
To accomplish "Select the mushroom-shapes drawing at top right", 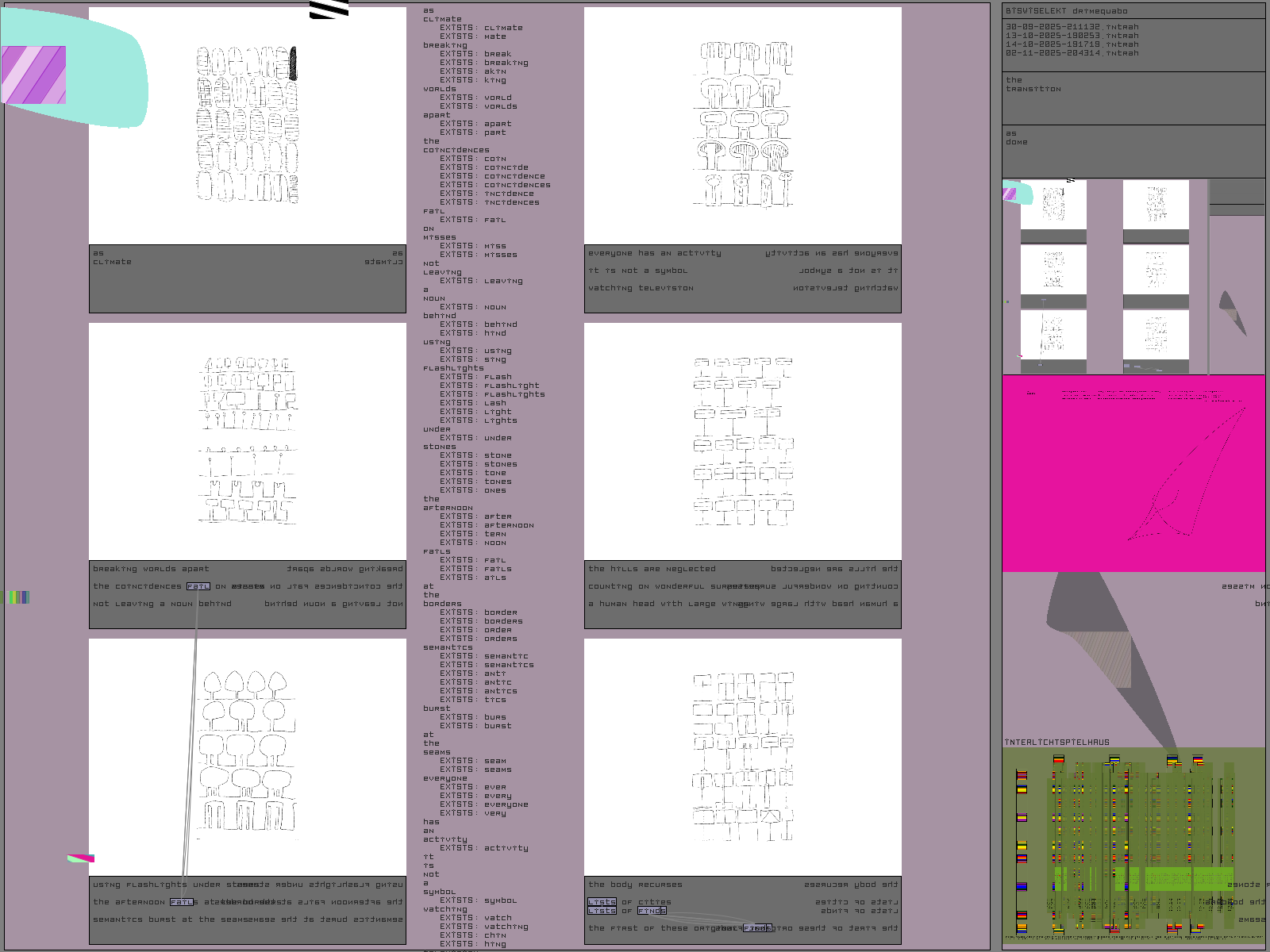I will click(742, 125).
